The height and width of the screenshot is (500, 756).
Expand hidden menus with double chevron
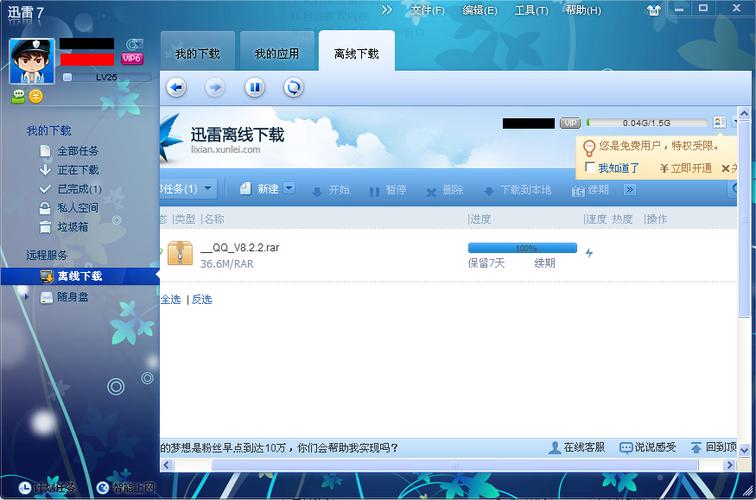coord(387,10)
